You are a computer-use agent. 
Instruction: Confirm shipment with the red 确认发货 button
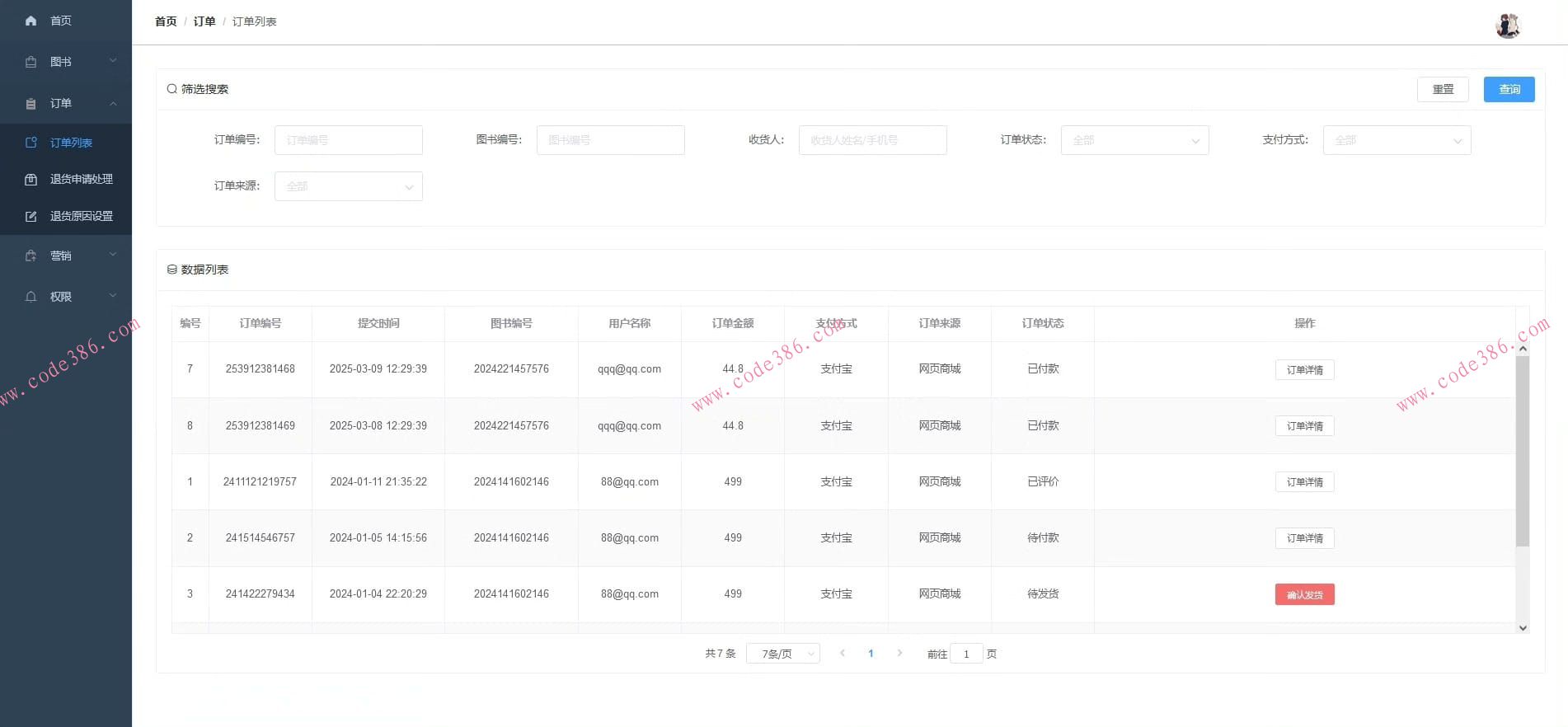pos(1304,594)
